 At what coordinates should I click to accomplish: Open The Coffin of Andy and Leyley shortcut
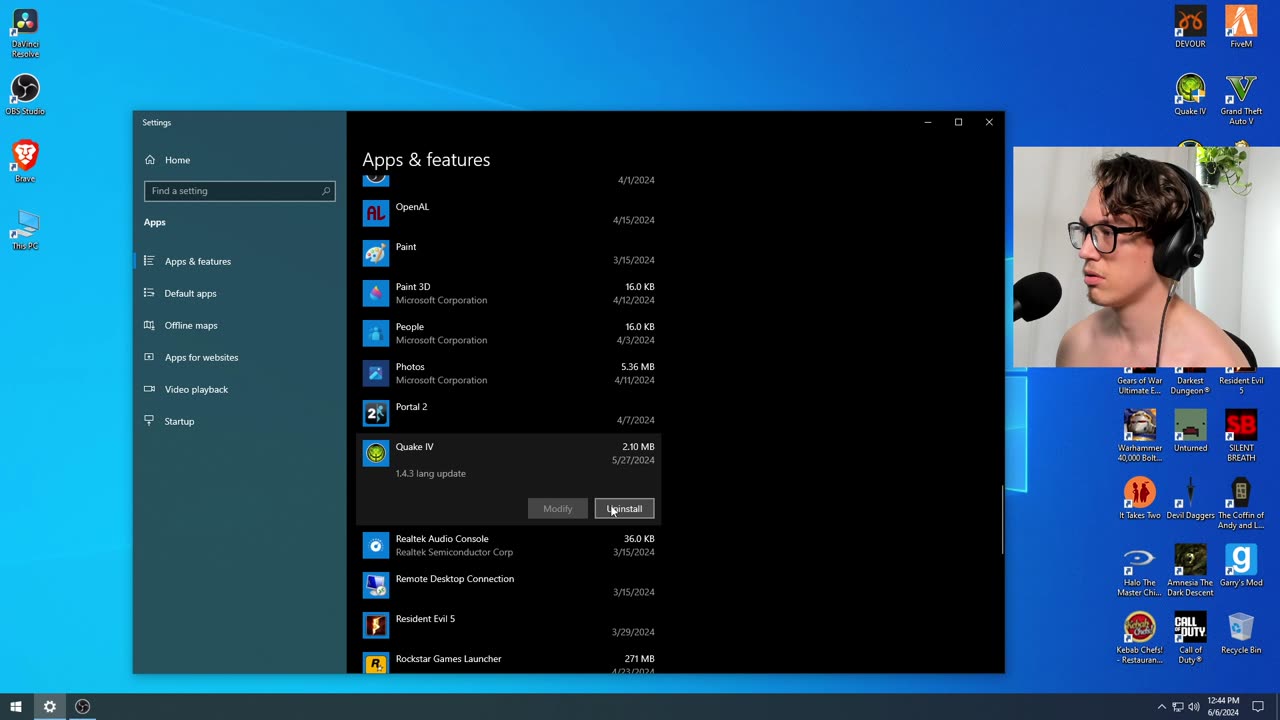[x=1241, y=504]
